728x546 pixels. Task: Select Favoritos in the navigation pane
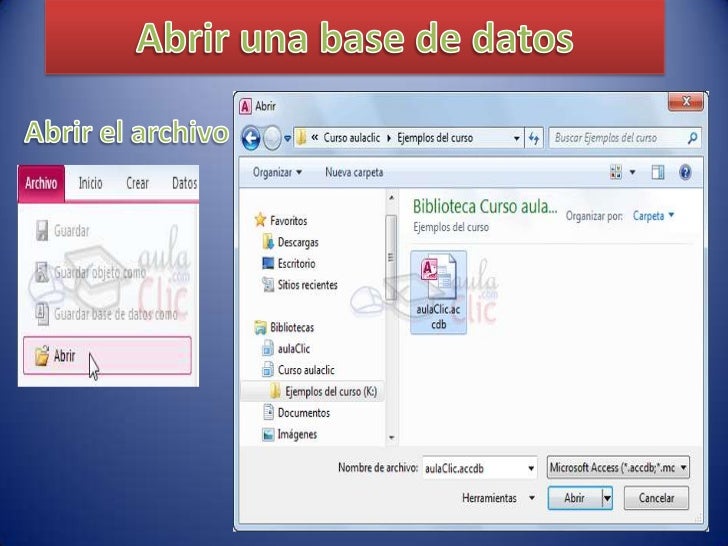pos(288,221)
